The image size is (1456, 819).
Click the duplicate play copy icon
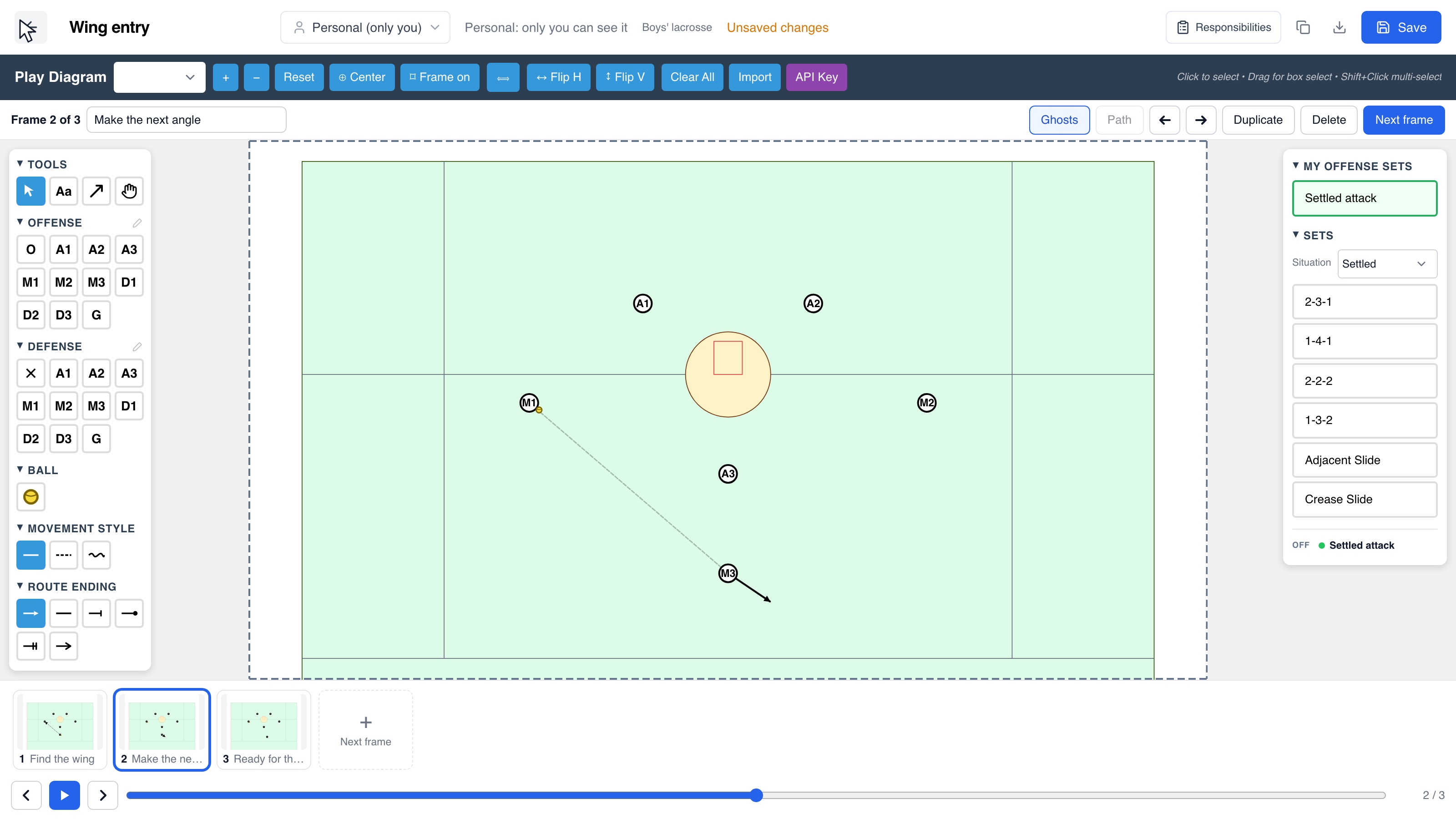pyautogui.click(x=1303, y=27)
